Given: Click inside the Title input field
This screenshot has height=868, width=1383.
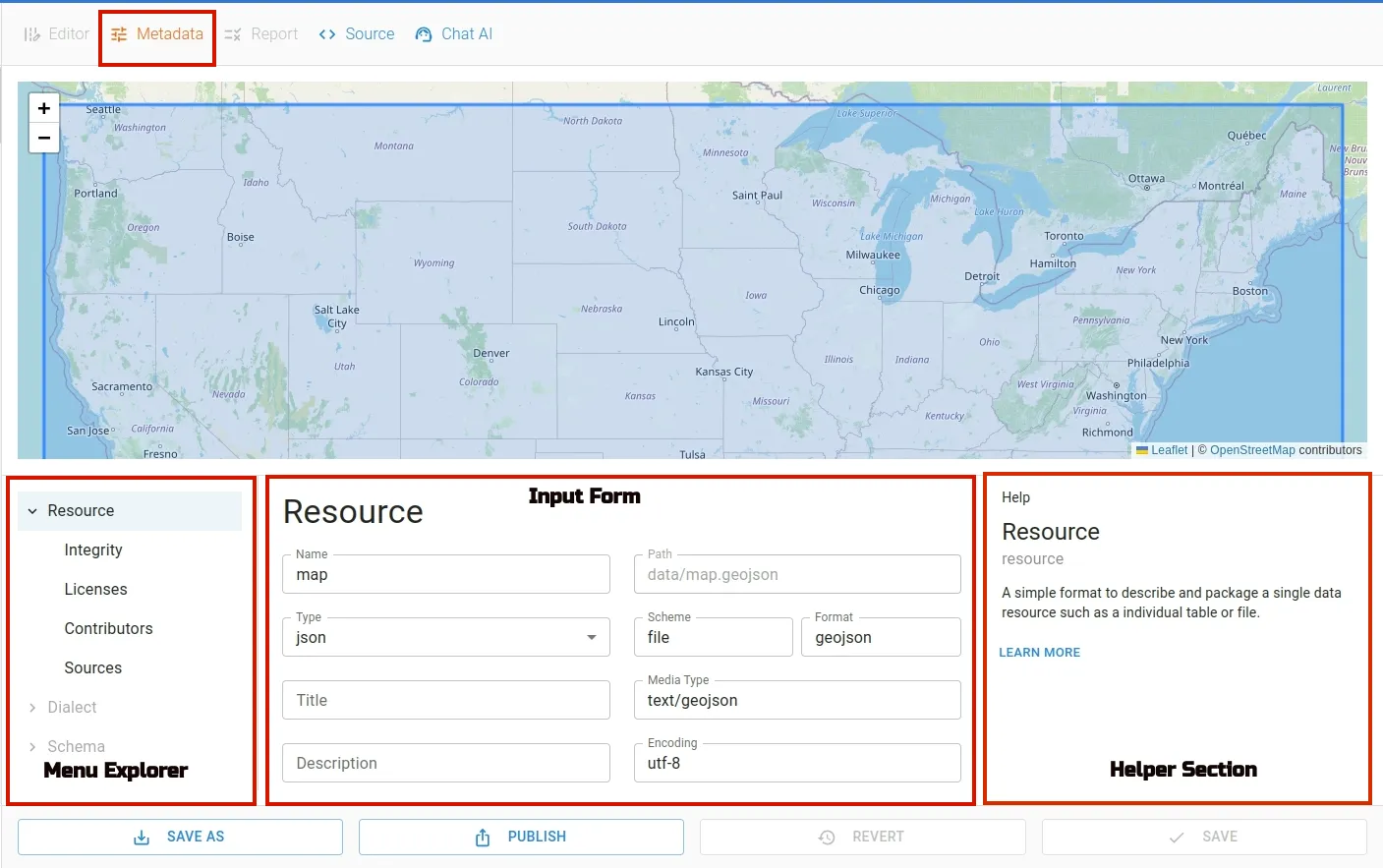Looking at the screenshot, I should point(445,700).
